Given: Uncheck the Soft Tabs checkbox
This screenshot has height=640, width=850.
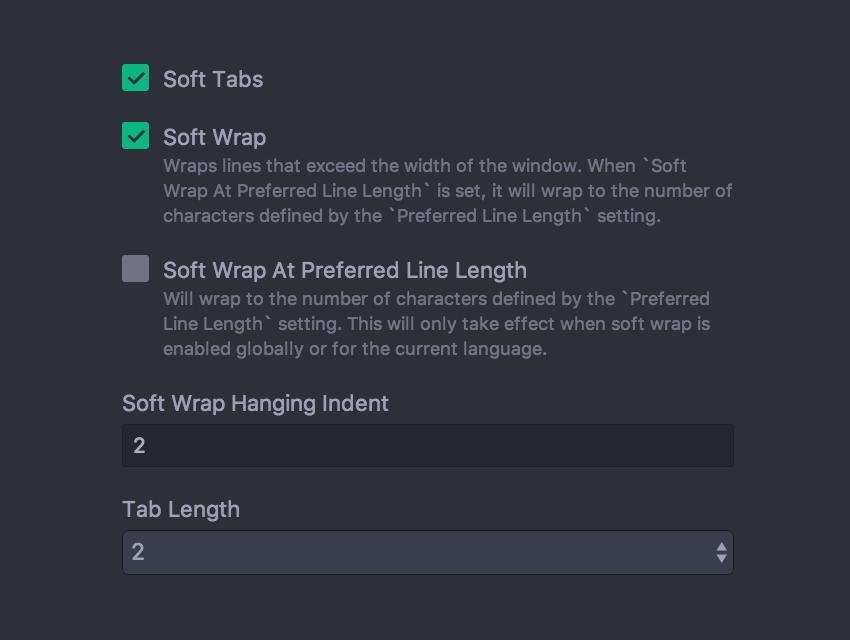Looking at the screenshot, I should (136, 78).
